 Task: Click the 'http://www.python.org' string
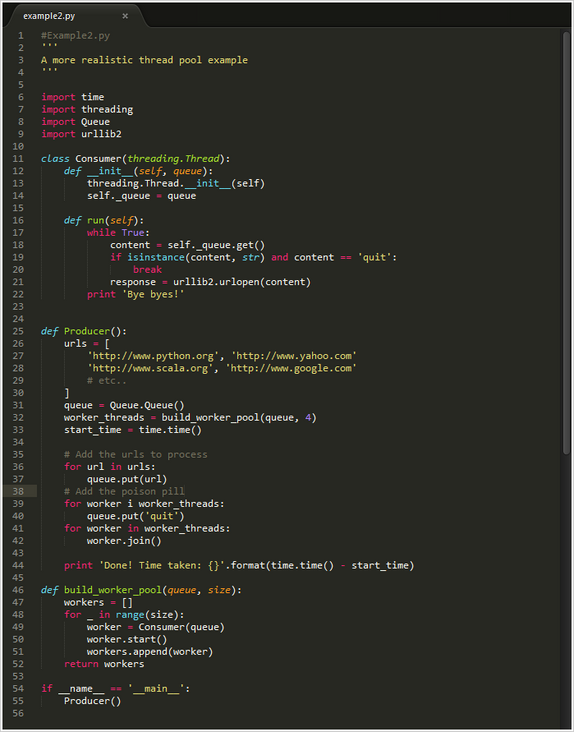pyautogui.click(x=153, y=356)
